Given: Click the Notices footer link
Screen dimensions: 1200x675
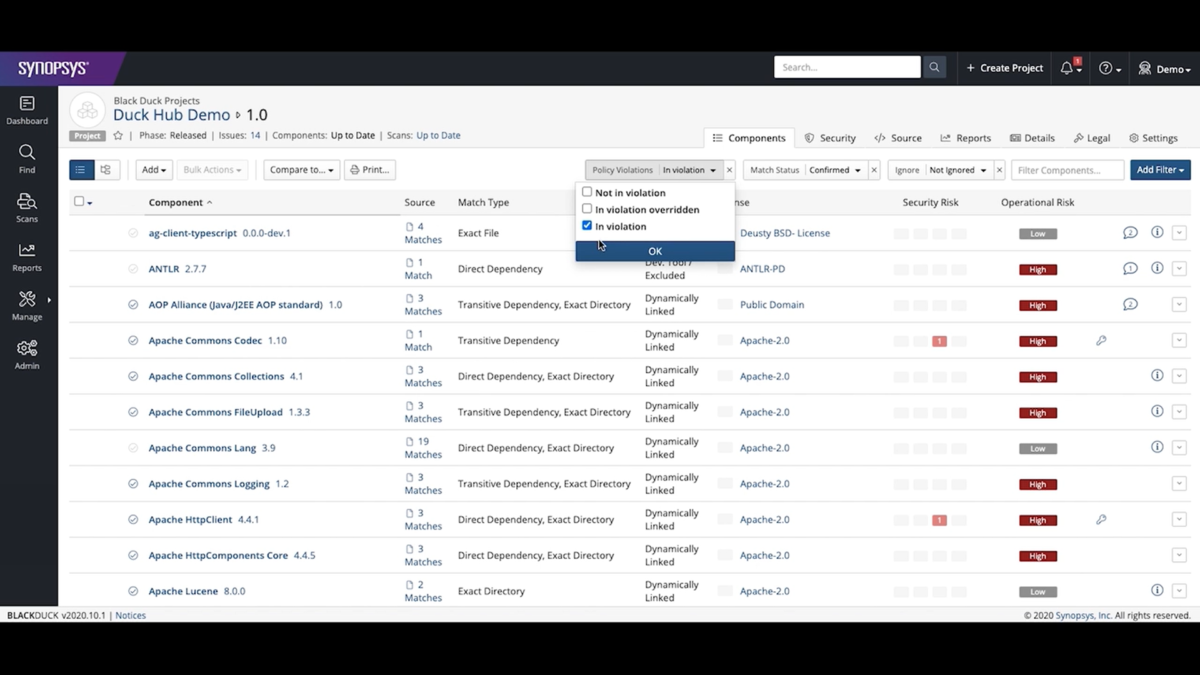Looking at the screenshot, I should point(130,615).
